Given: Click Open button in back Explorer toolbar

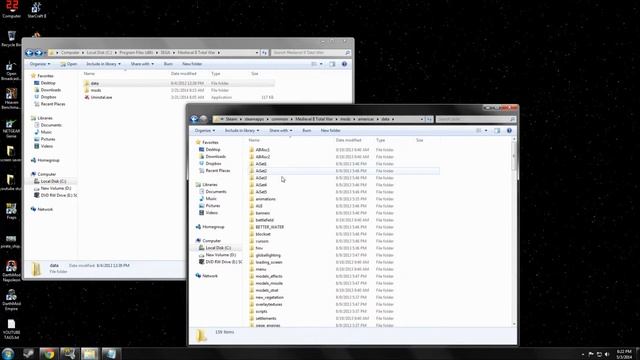Looking at the screenshot, I should coord(69,64).
